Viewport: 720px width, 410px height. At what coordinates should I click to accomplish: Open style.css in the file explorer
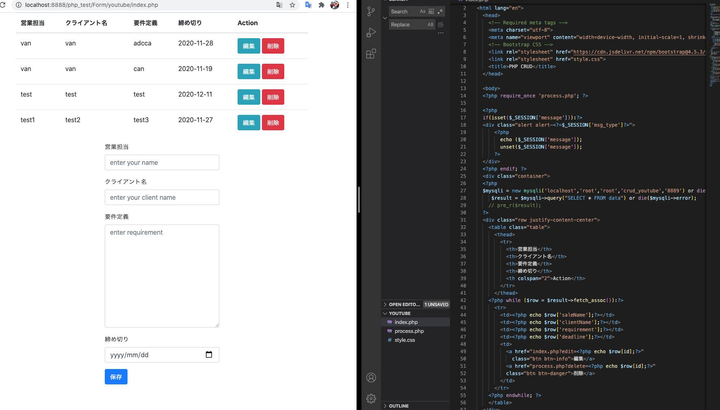[405, 340]
